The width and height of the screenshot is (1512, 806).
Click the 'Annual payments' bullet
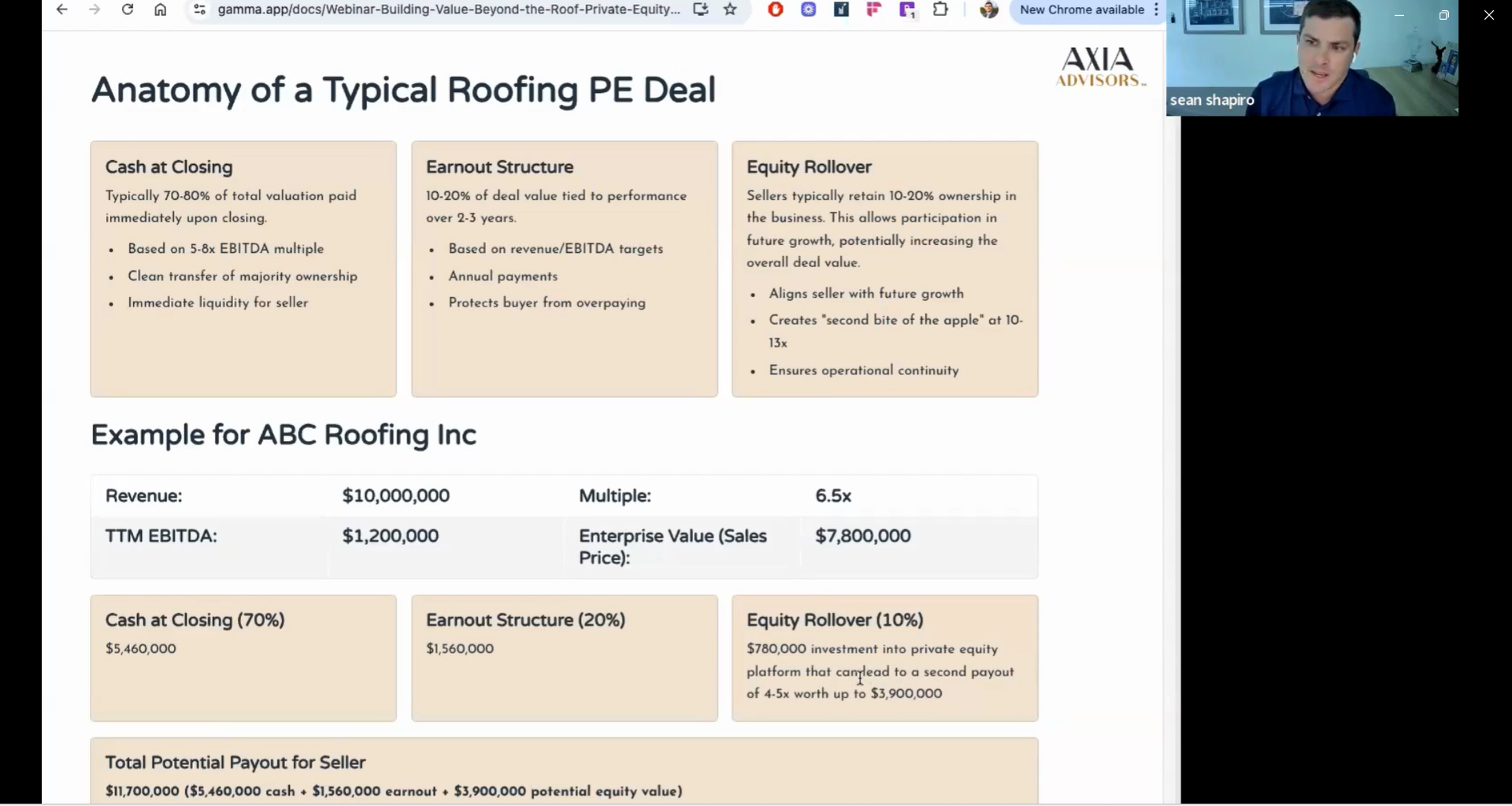click(x=503, y=276)
